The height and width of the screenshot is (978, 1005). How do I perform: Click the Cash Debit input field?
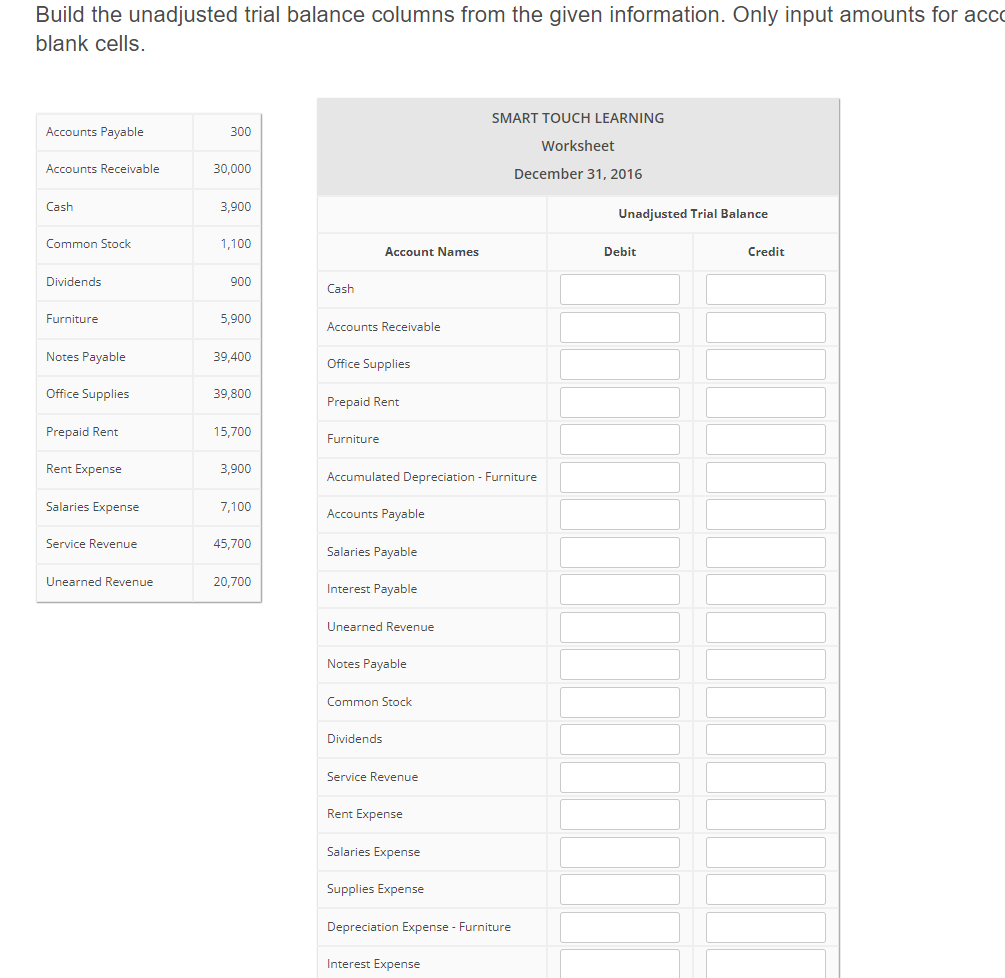click(x=619, y=289)
